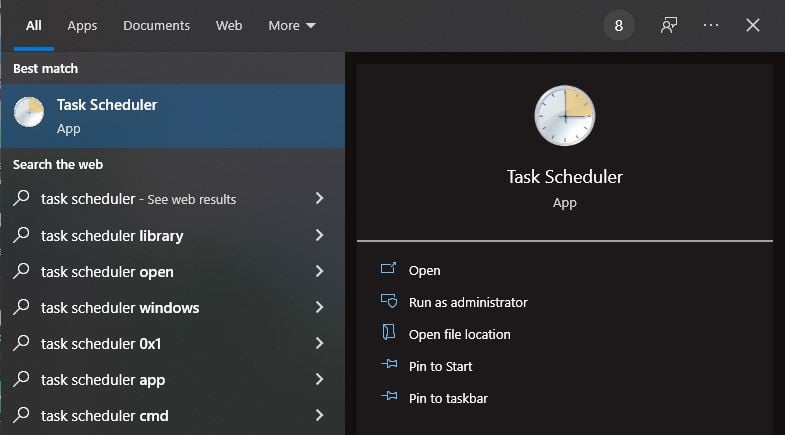Click the Pin to Start pin icon

(389, 364)
